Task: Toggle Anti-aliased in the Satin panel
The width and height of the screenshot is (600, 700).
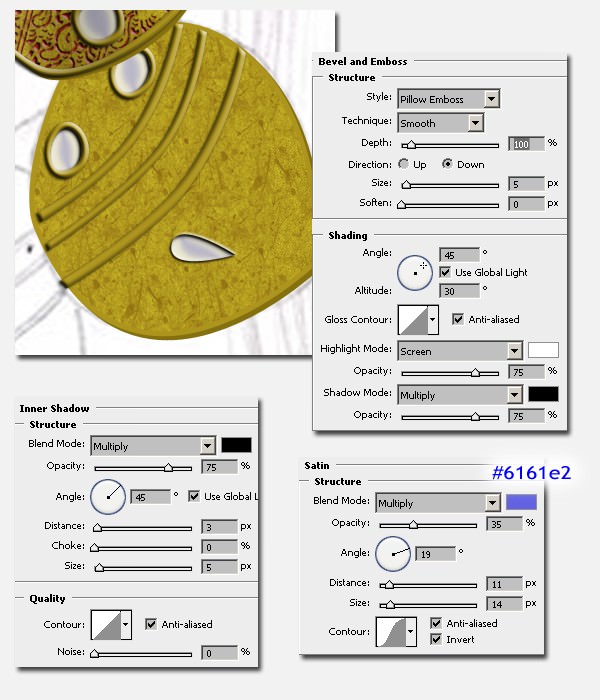Action: [436, 623]
